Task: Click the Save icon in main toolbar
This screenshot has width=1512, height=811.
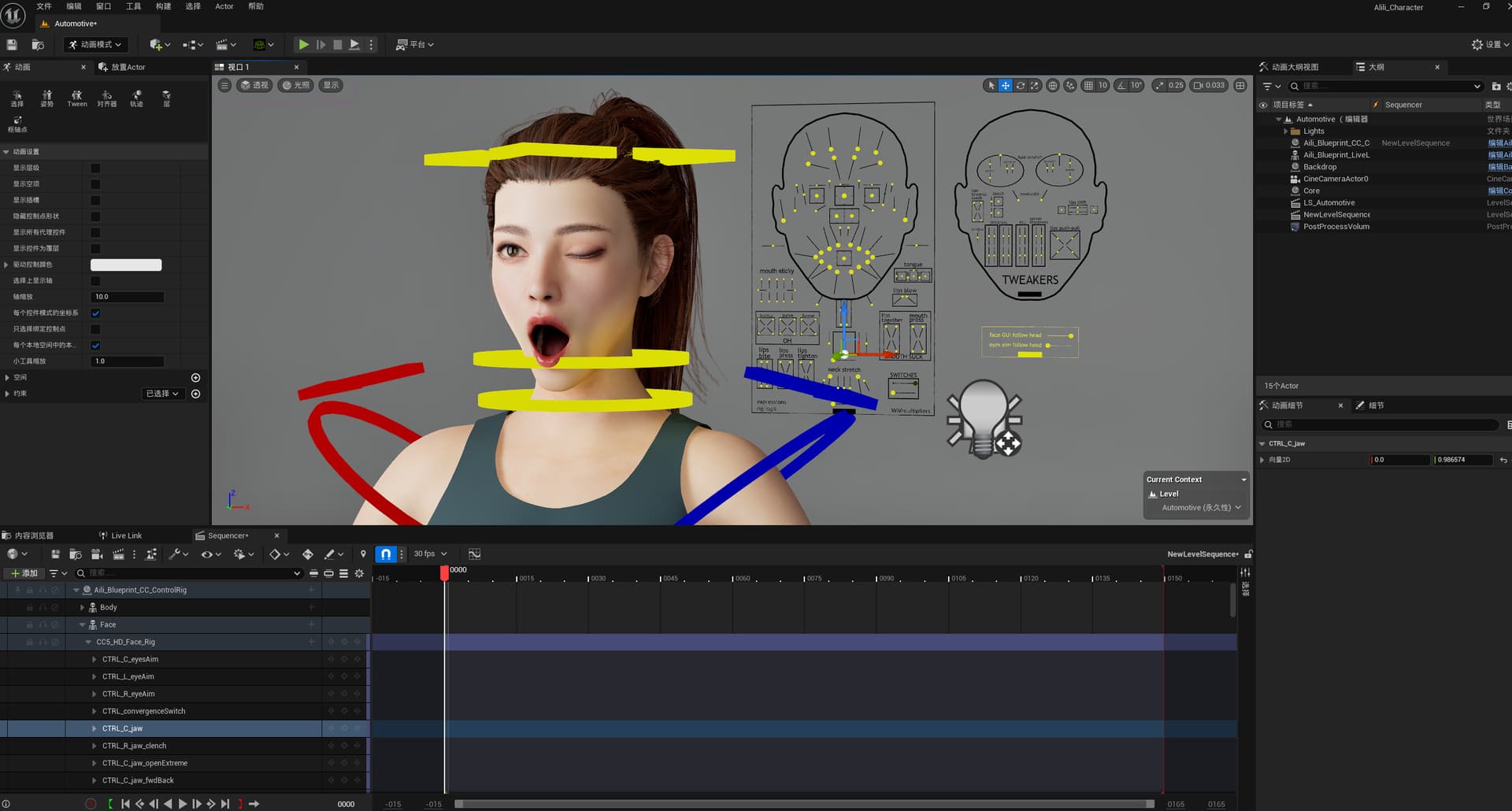Action: (12, 45)
